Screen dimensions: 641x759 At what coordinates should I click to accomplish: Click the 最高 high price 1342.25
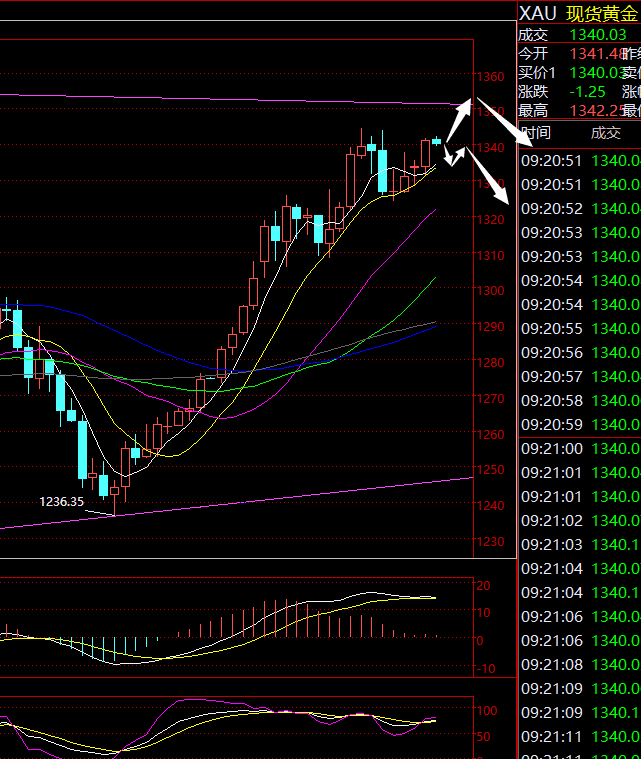(x=598, y=111)
